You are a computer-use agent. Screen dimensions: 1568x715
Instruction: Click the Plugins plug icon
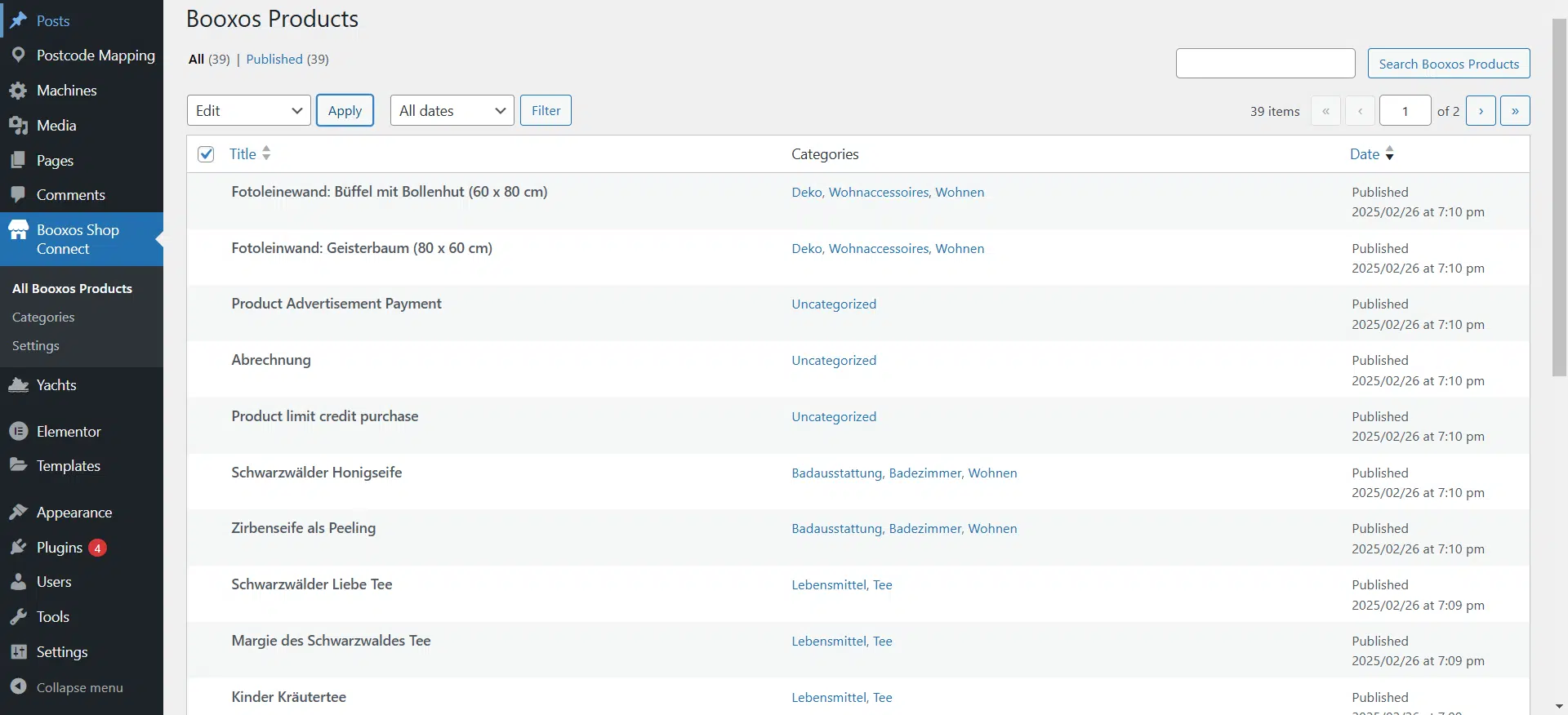pos(18,548)
